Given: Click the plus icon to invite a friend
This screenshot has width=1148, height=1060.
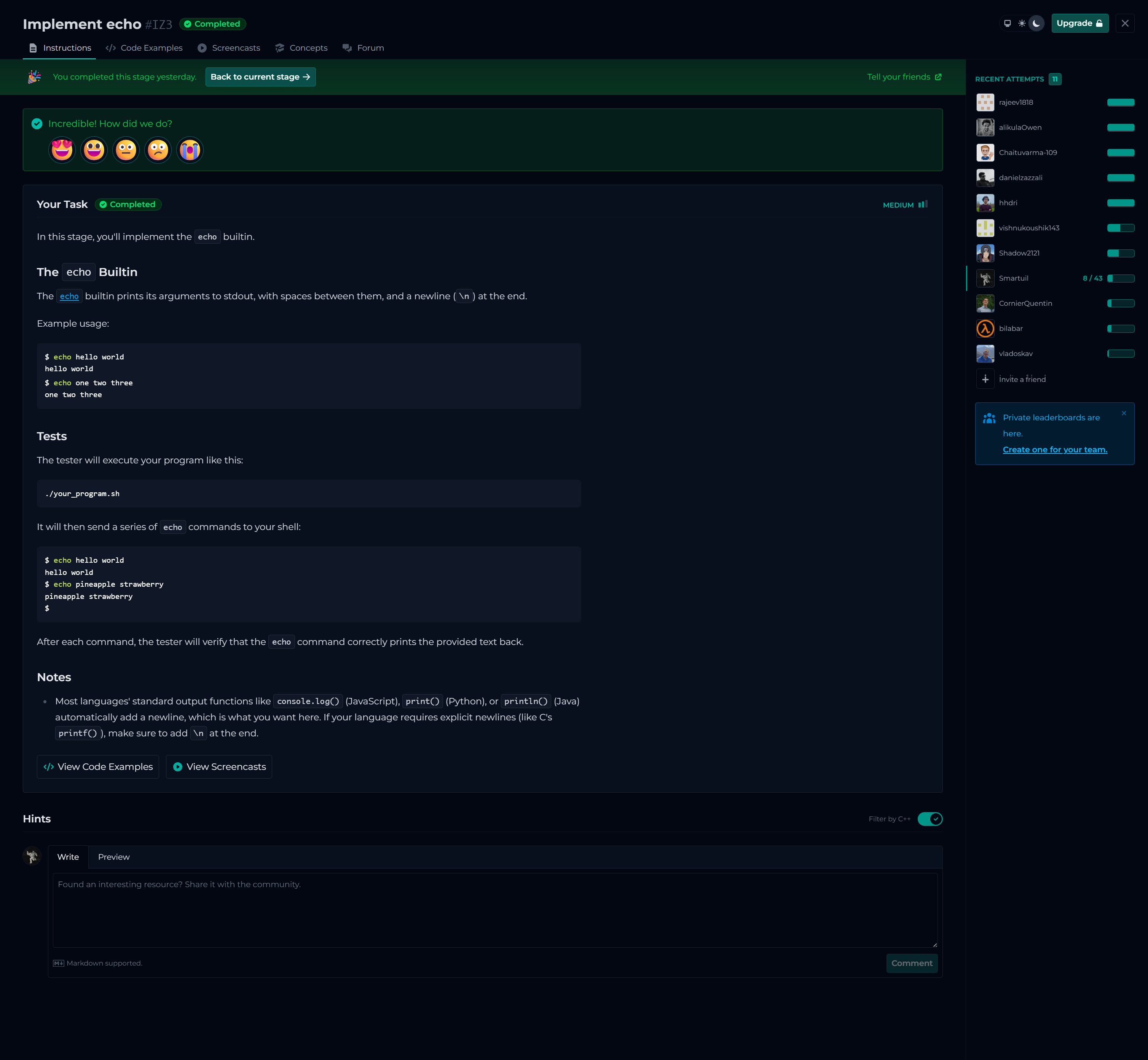Looking at the screenshot, I should tap(985, 379).
